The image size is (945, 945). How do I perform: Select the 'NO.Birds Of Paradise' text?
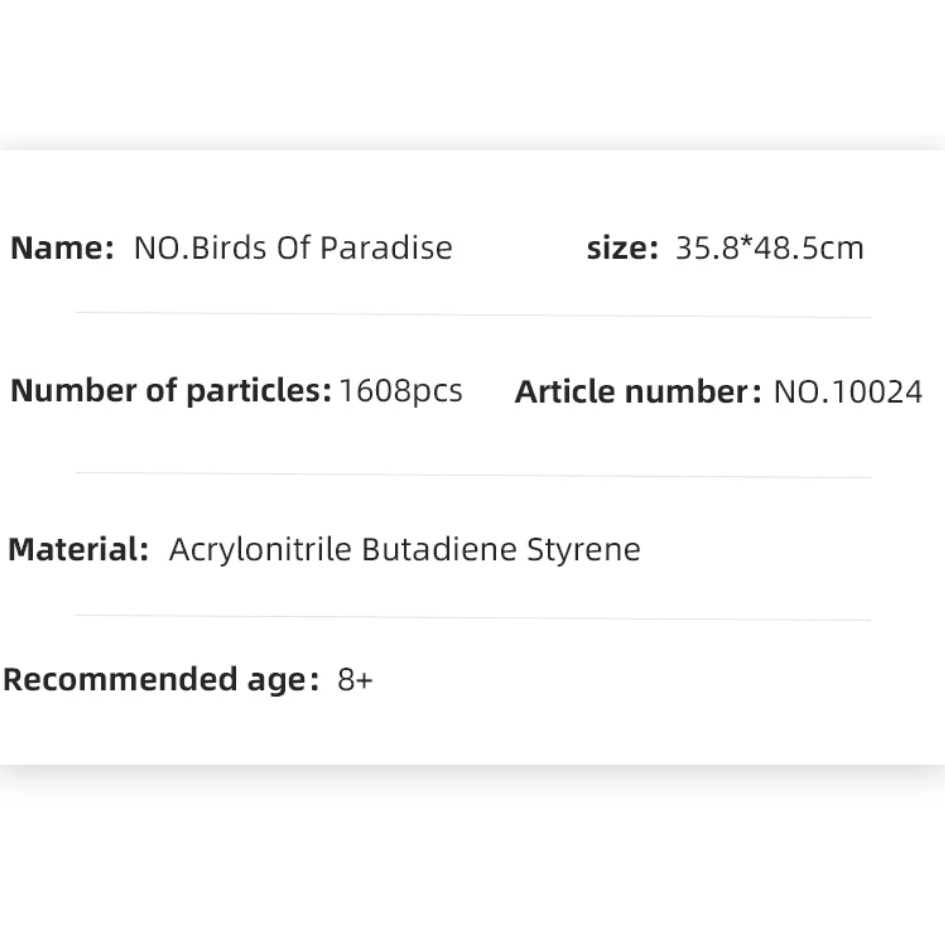coord(293,248)
